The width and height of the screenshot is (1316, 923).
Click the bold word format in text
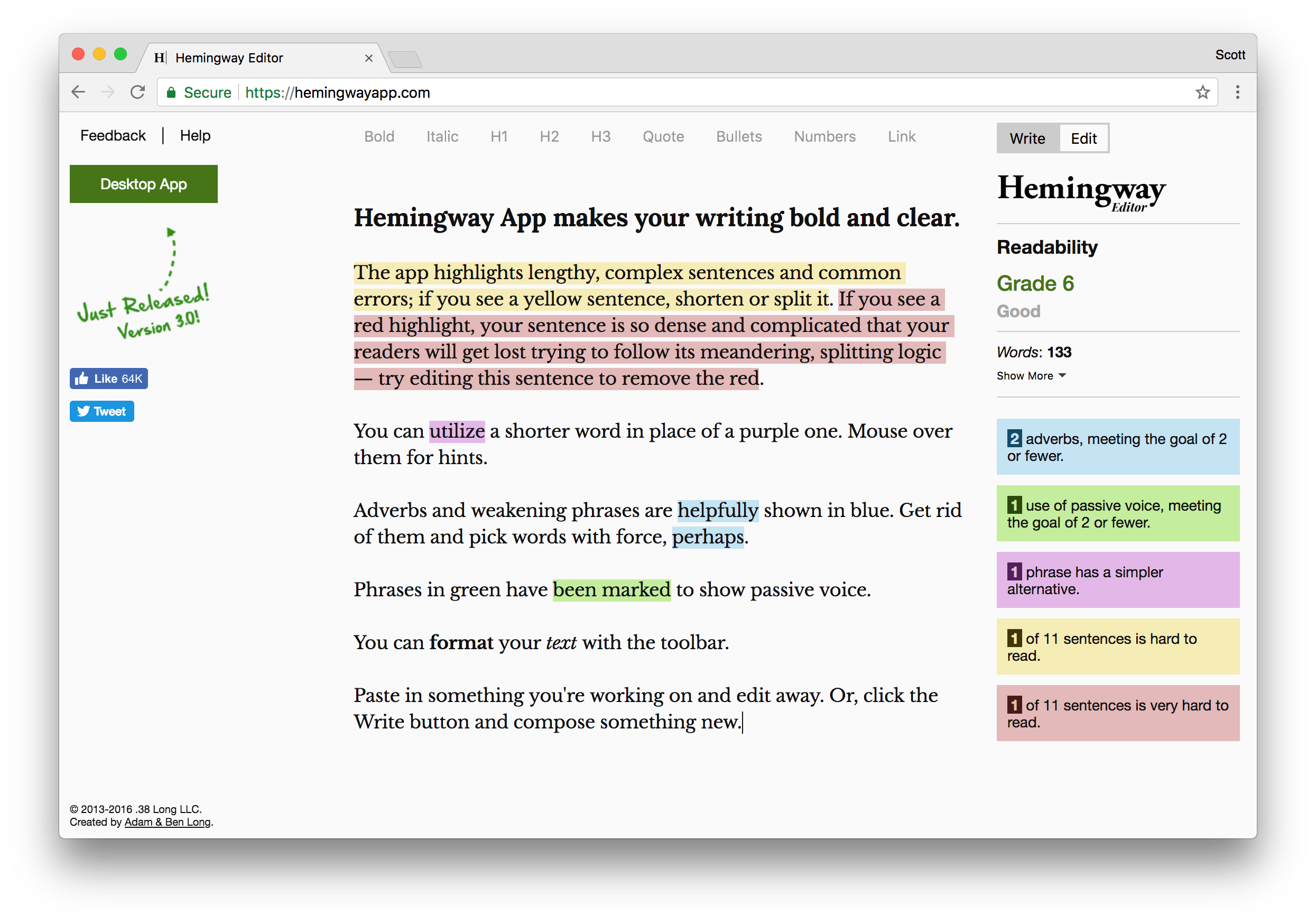(x=461, y=642)
